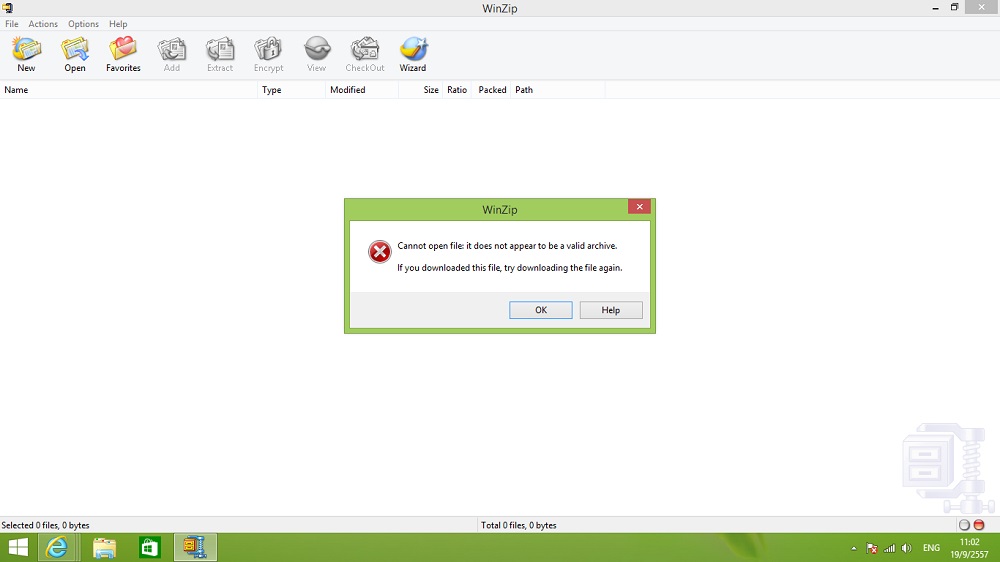The image size is (1000, 562).
Task: Open the Help menu
Action: coord(118,24)
